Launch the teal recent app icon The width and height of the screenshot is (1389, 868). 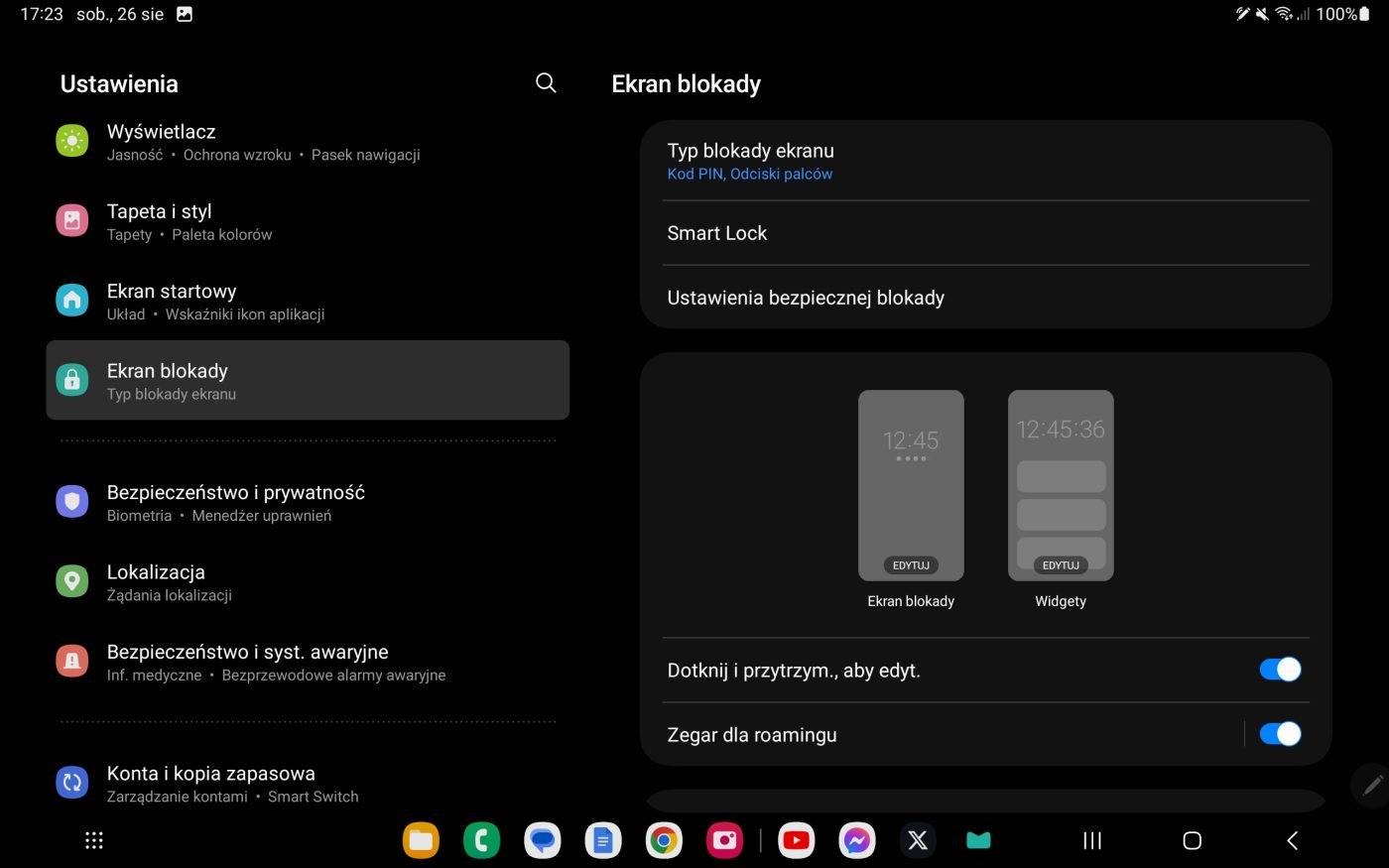978,841
